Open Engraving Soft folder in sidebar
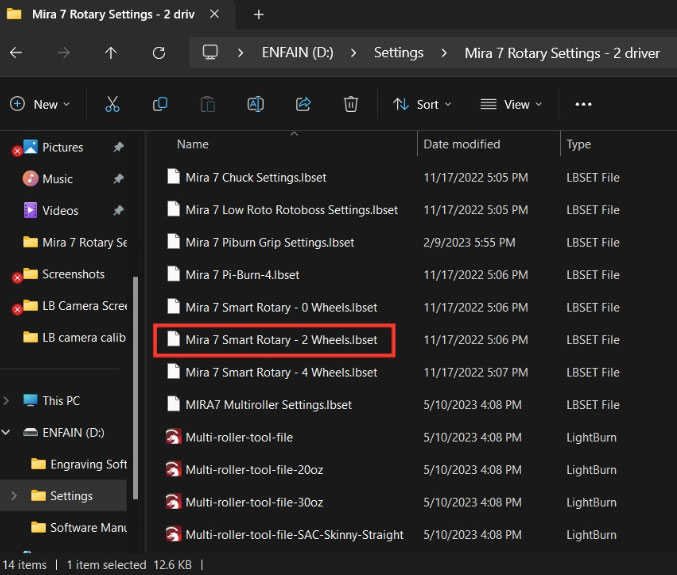 (89, 464)
